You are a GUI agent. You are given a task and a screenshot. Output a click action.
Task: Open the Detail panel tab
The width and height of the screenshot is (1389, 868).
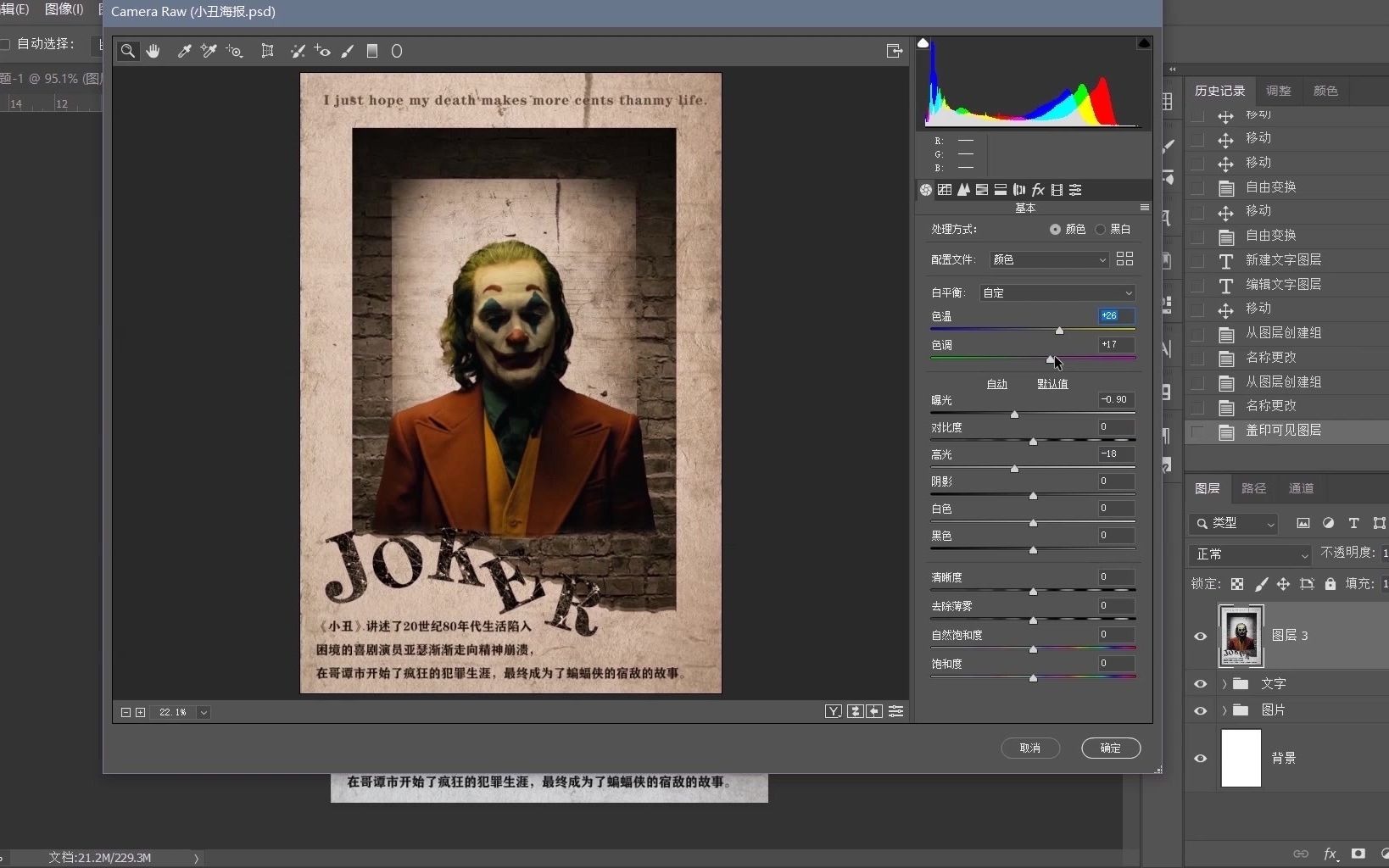tap(963, 190)
